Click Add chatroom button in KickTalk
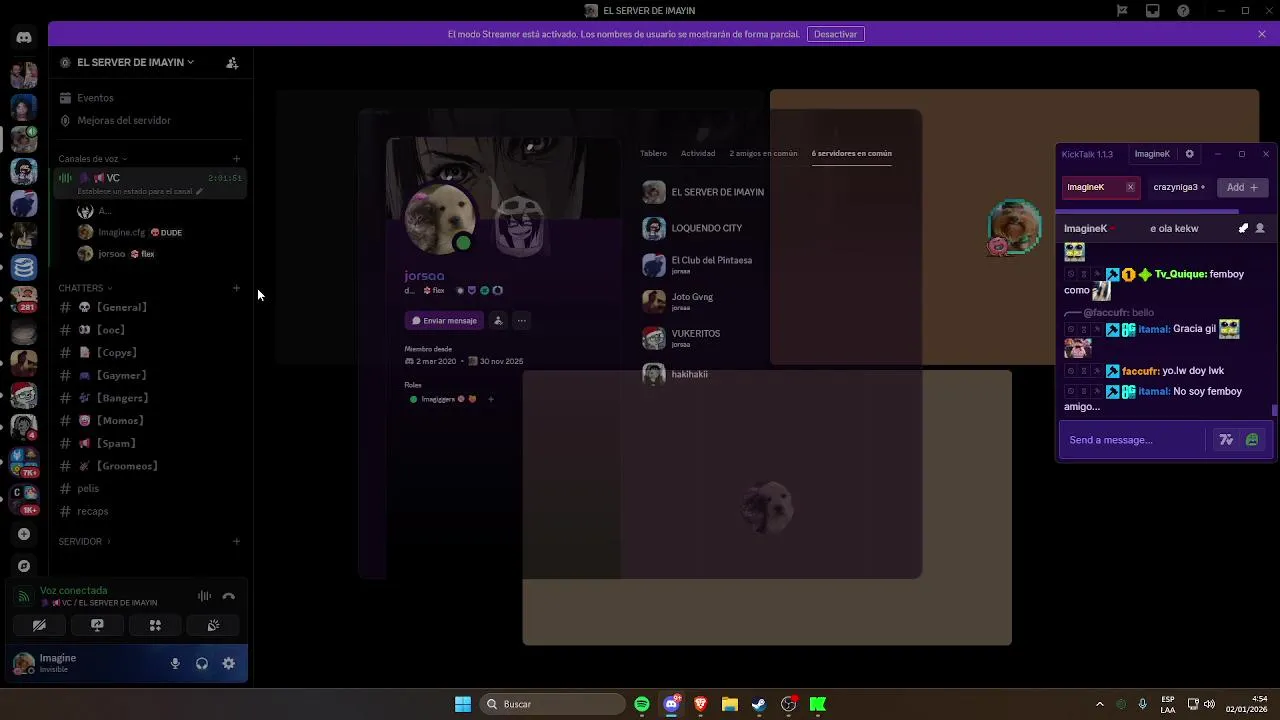 click(x=1242, y=187)
